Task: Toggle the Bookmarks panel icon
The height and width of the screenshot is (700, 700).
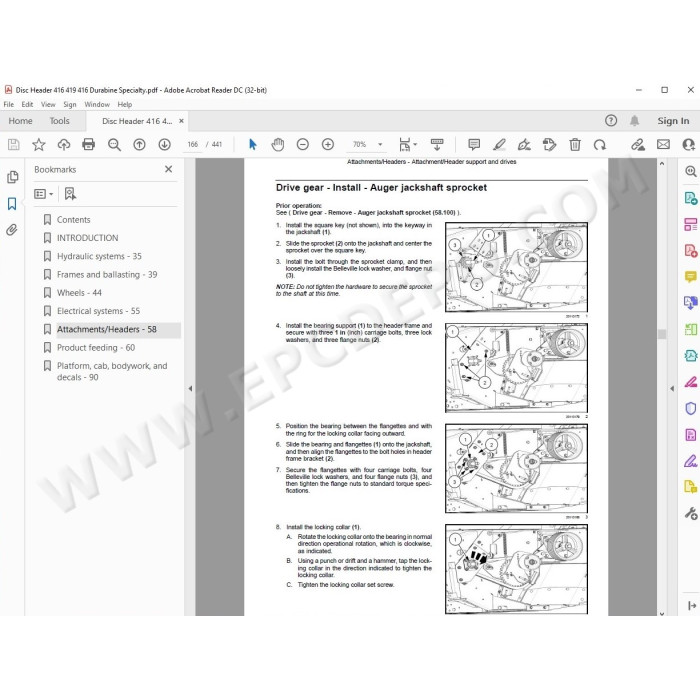Action: tap(12, 204)
